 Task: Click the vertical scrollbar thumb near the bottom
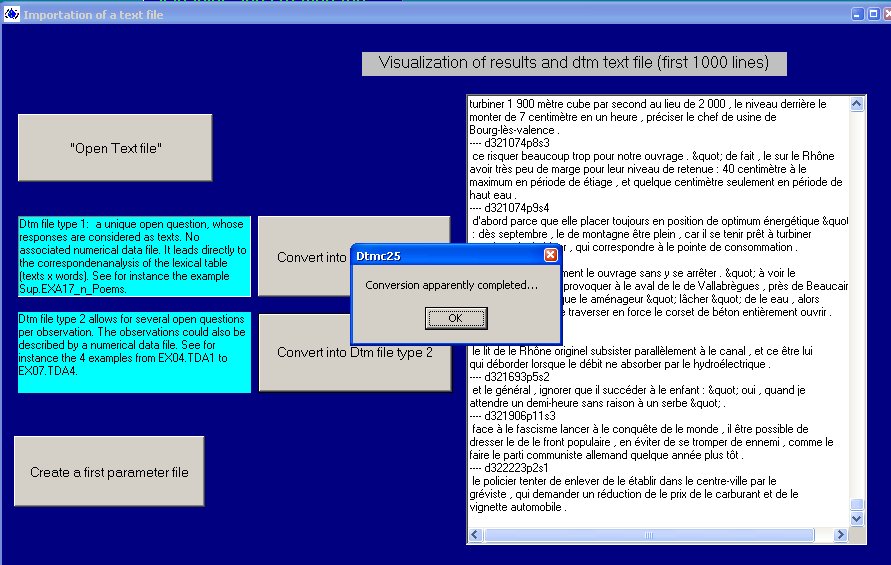(857, 504)
